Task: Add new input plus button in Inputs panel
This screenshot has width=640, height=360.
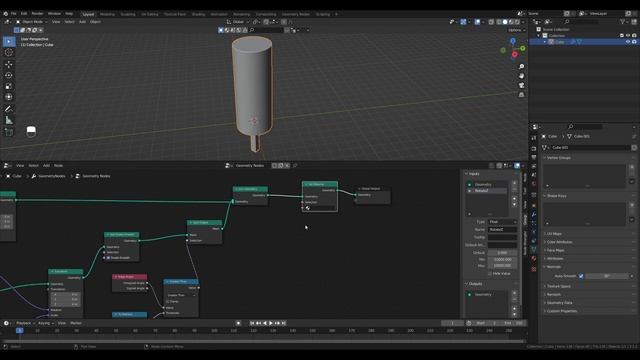Action: tap(514, 183)
